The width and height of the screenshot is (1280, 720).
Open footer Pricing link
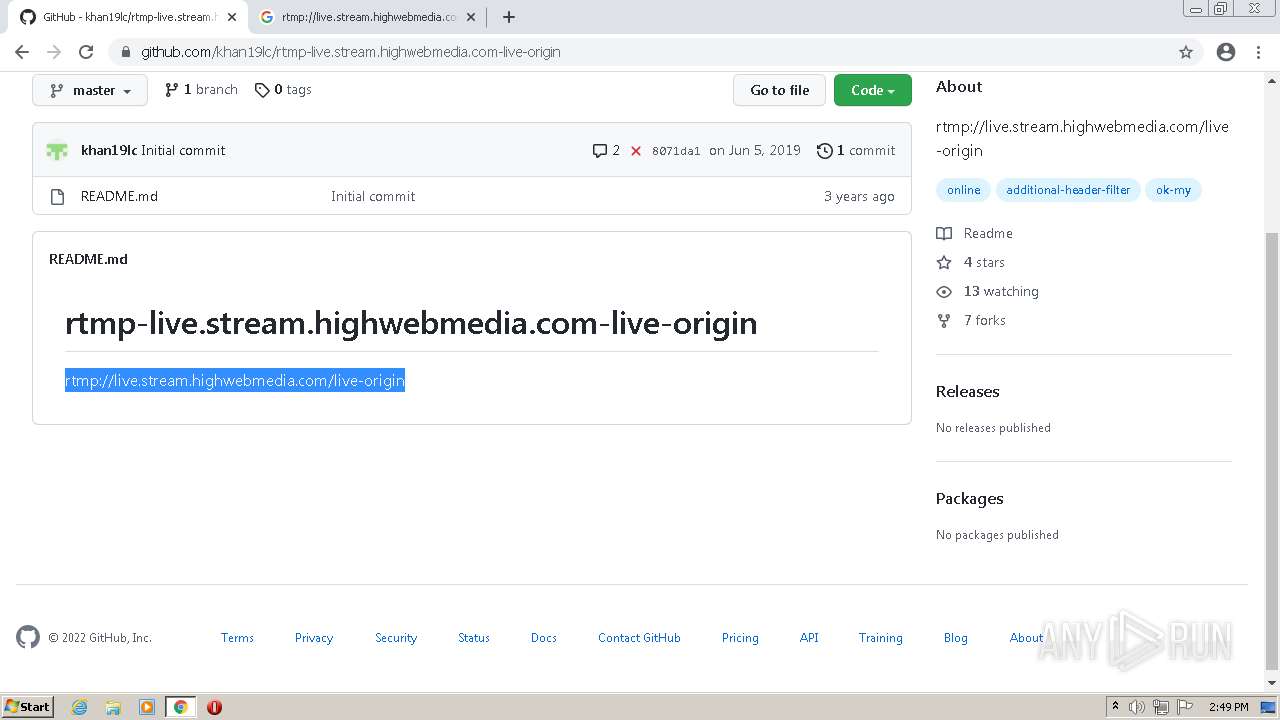(x=740, y=638)
